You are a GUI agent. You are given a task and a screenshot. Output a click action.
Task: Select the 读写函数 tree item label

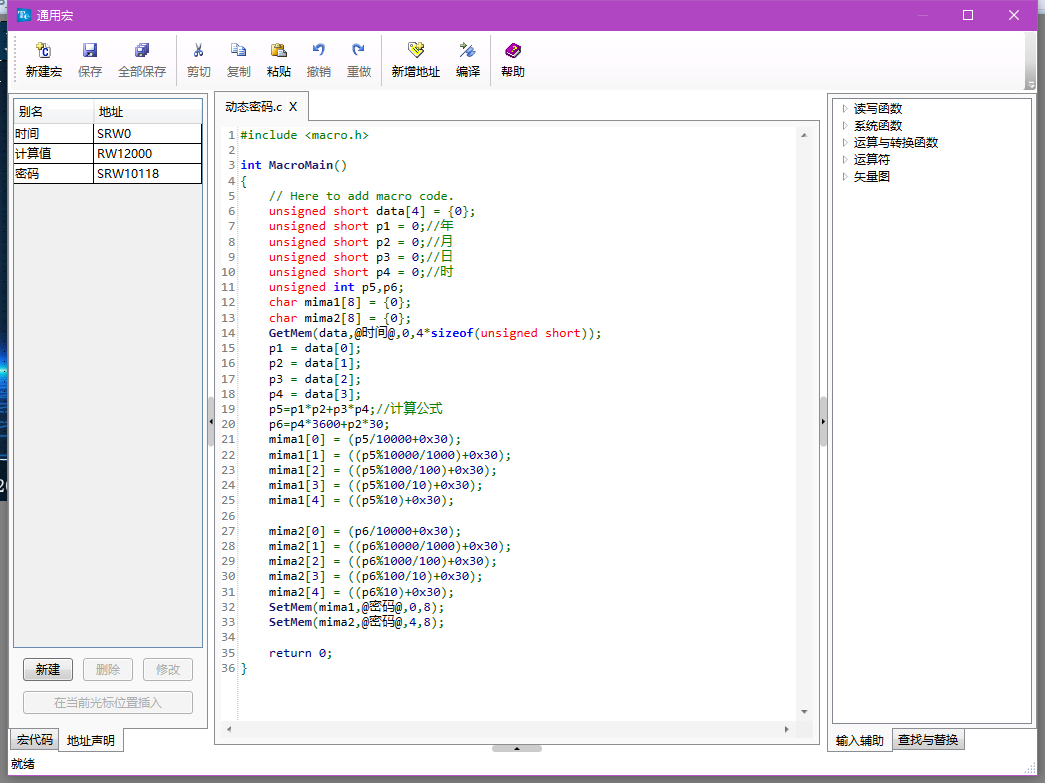pyautogui.click(x=878, y=109)
